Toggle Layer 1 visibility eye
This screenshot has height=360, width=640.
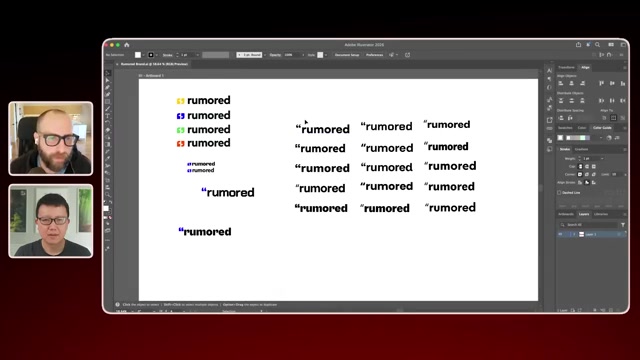(x=560, y=234)
